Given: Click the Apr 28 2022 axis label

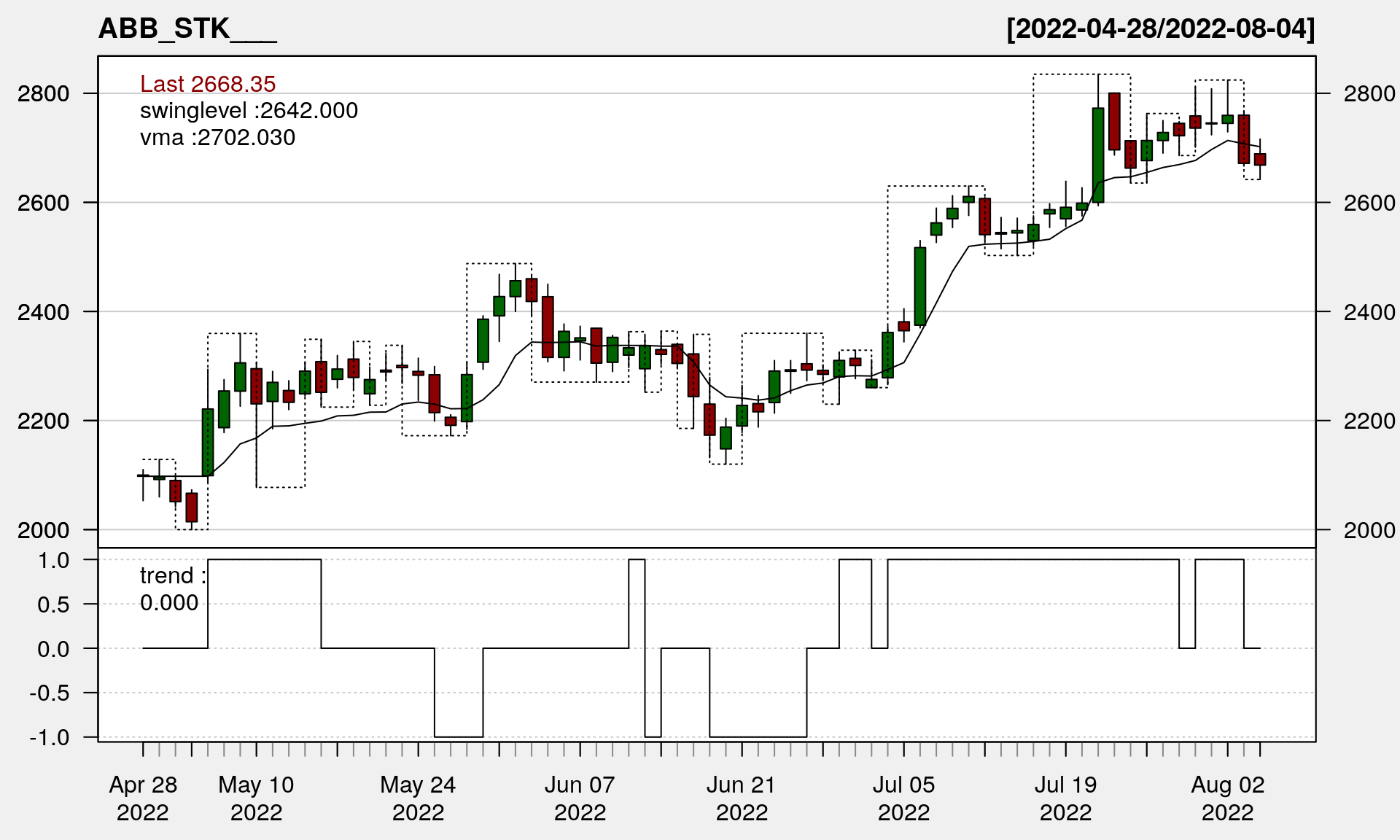Looking at the screenshot, I should tap(143, 798).
